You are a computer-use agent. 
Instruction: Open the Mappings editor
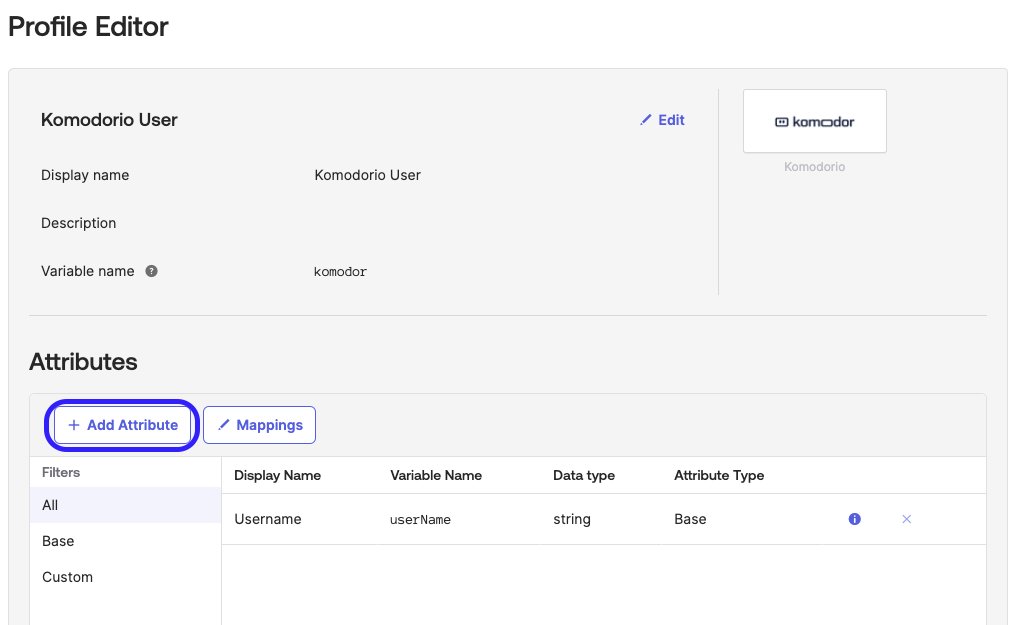[x=259, y=425]
